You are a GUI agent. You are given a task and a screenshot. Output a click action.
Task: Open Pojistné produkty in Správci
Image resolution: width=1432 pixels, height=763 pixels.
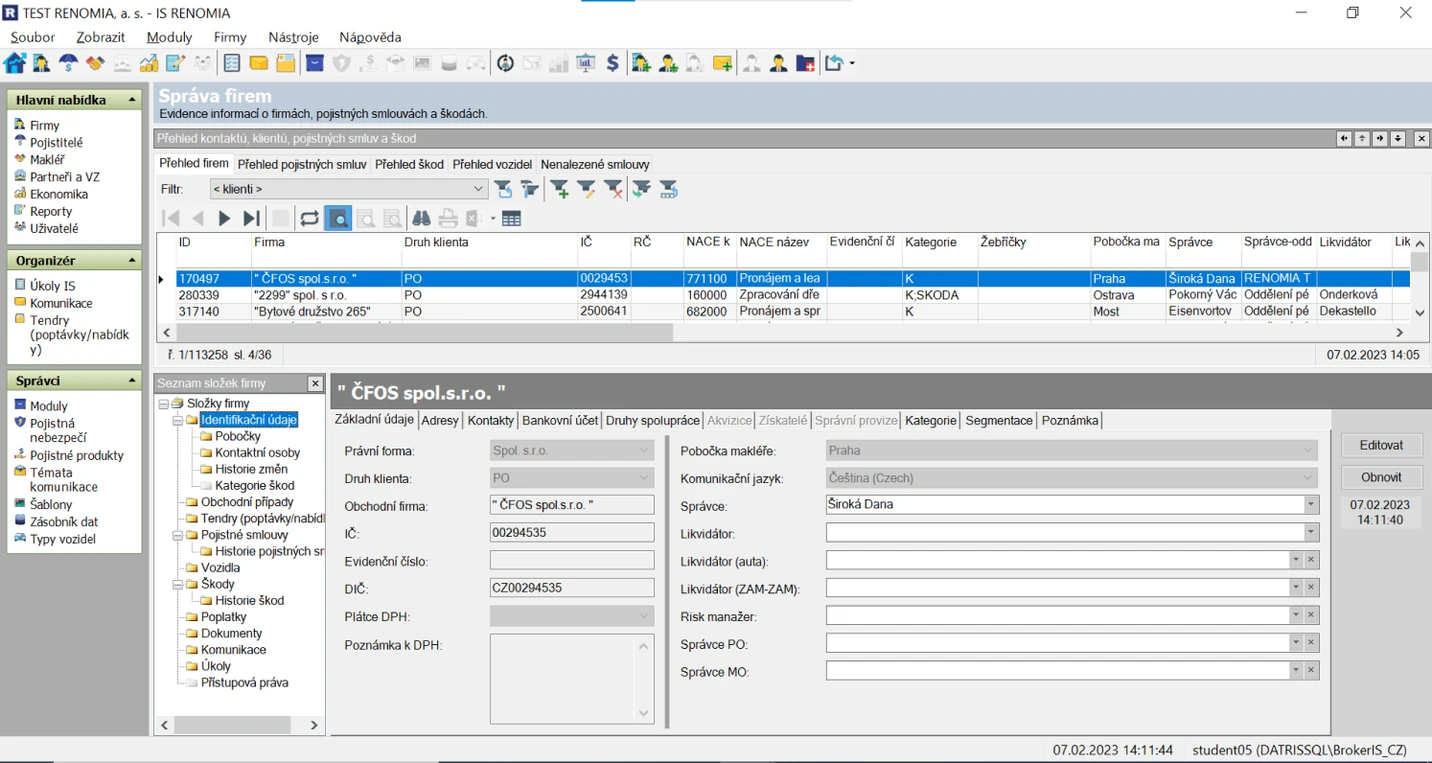click(77, 455)
